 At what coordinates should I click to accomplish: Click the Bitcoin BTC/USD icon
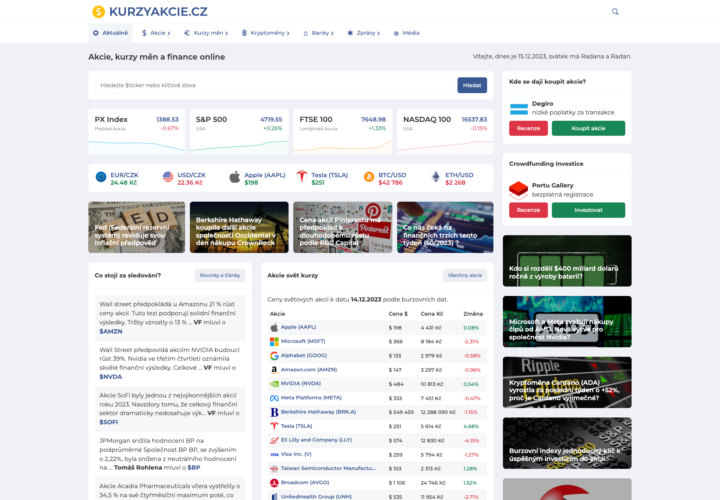click(369, 177)
